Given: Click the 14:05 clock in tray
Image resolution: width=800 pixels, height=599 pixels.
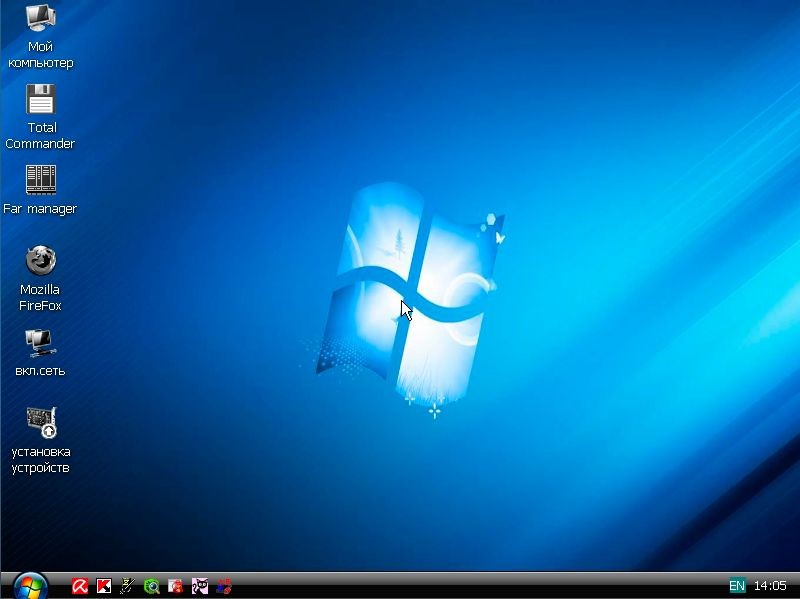Looking at the screenshot, I should 770,585.
